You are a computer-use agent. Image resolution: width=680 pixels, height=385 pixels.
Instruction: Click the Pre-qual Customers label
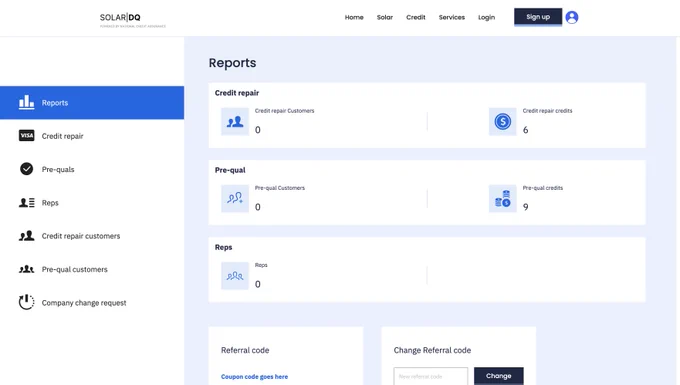pyautogui.click(x=280, y=188)
